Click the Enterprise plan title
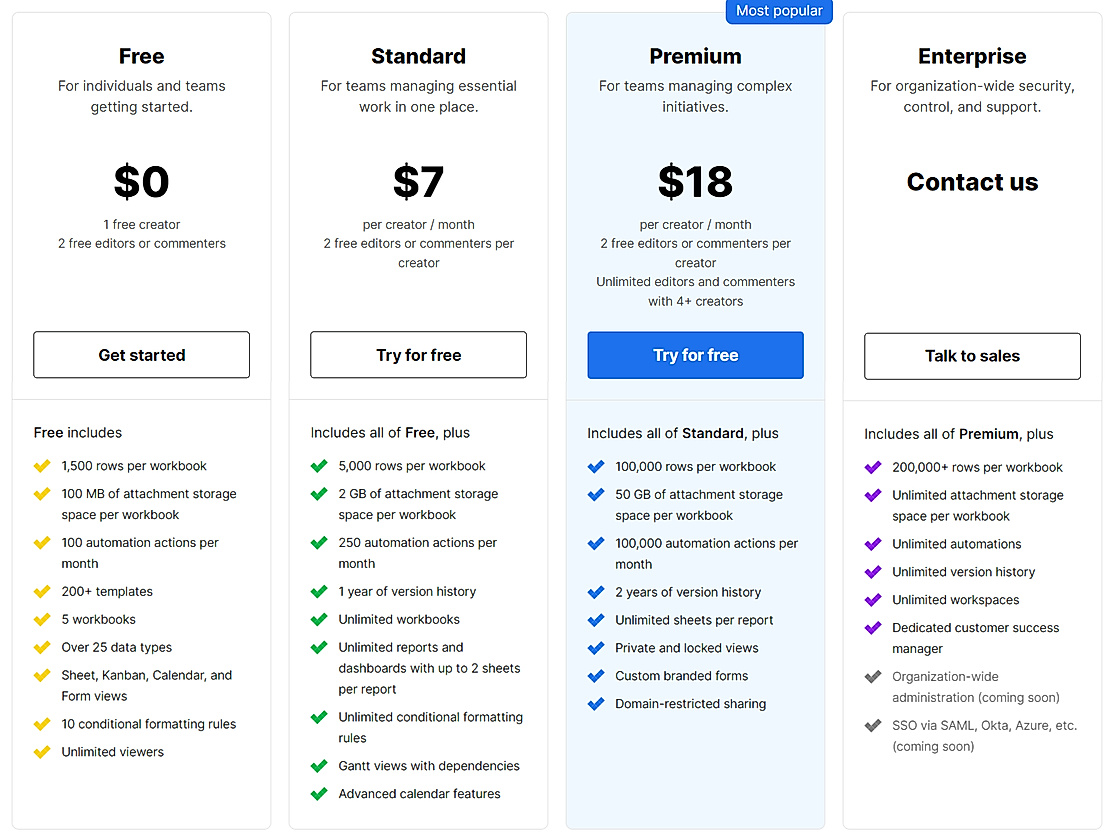Image resolution: width=1108 pixels, height=838 pixels. [971, 56]
